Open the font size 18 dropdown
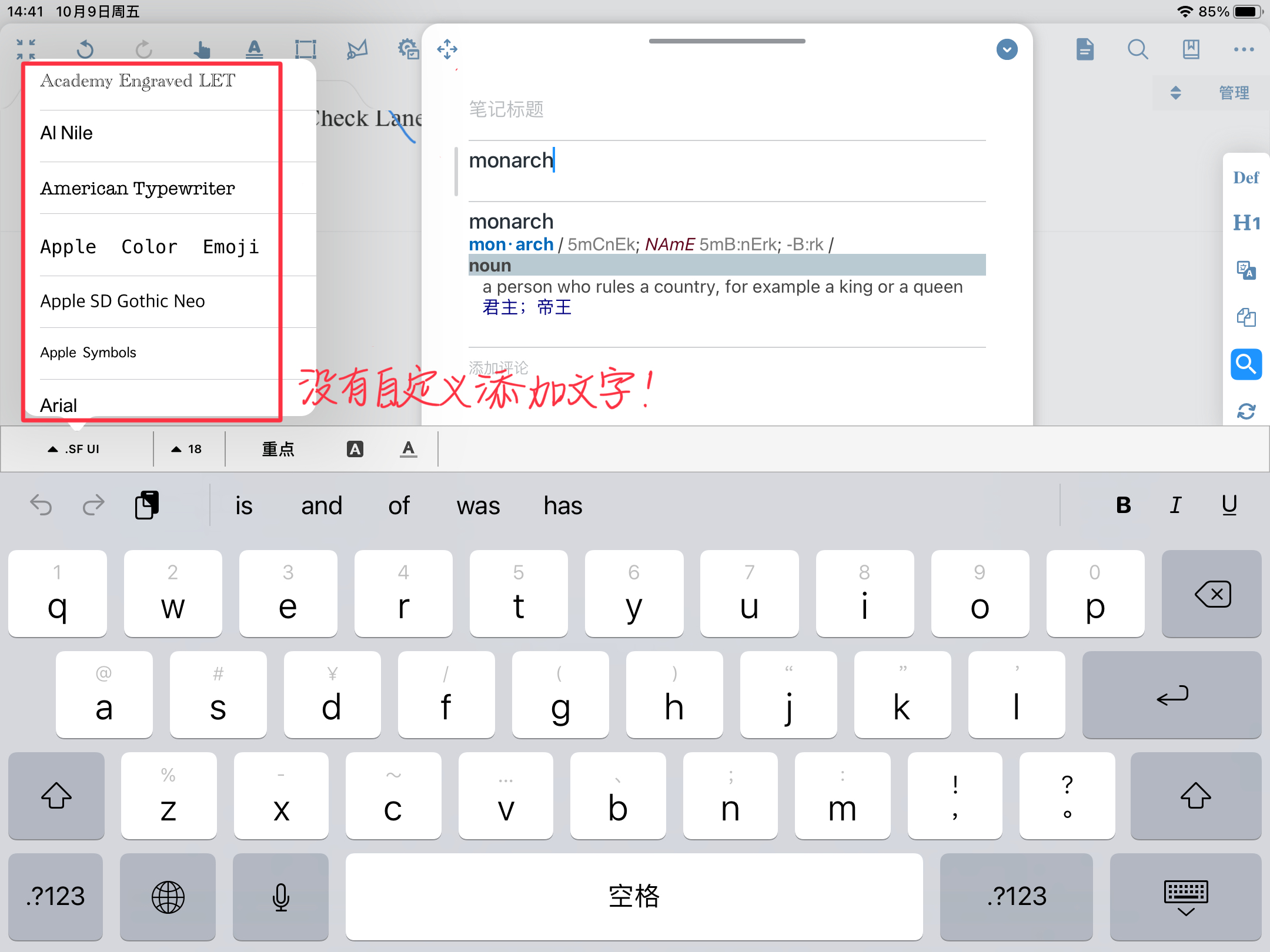This screenshot has height=952, width=1270. pos(187,449)
